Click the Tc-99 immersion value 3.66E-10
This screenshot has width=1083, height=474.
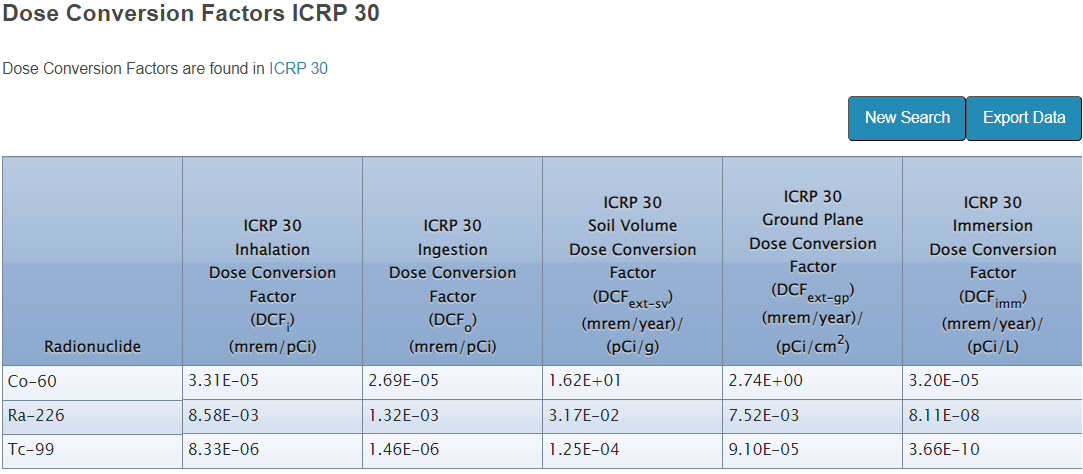(x=944, y=450)
